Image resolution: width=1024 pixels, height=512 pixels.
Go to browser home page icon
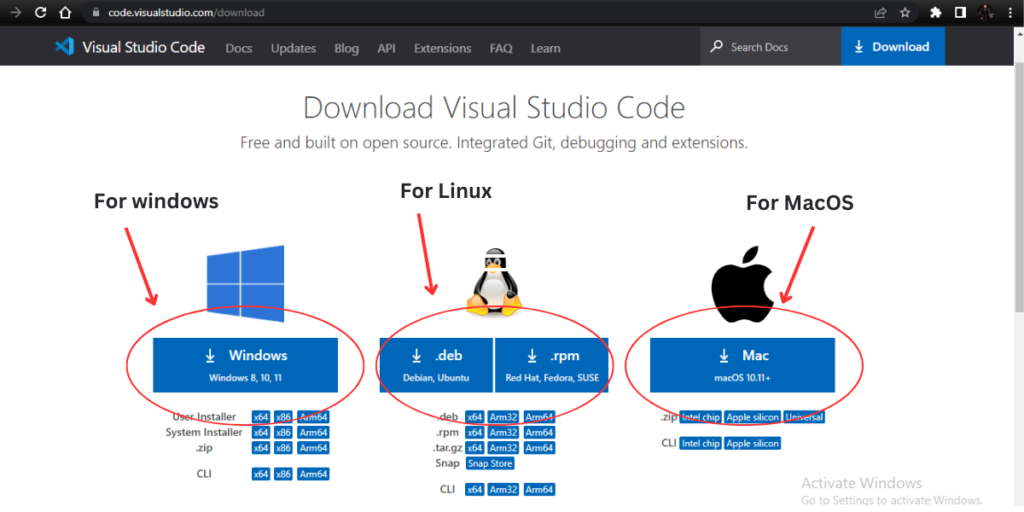[x=64, y=12]
